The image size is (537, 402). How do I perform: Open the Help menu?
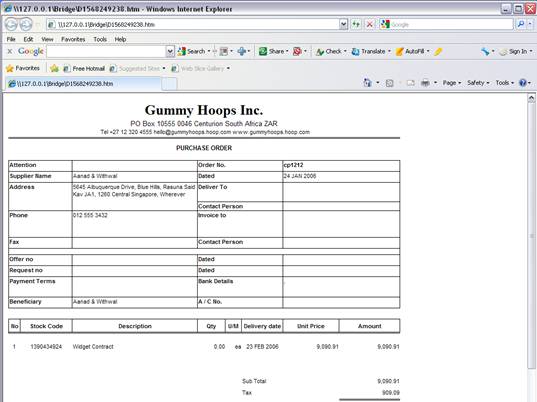pyautogui.click(x=120, y=39)
